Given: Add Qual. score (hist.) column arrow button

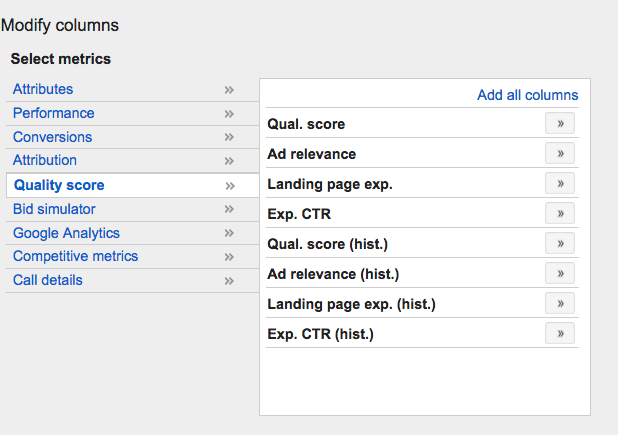Looking at the screenshot, I should tap(560, 243).
